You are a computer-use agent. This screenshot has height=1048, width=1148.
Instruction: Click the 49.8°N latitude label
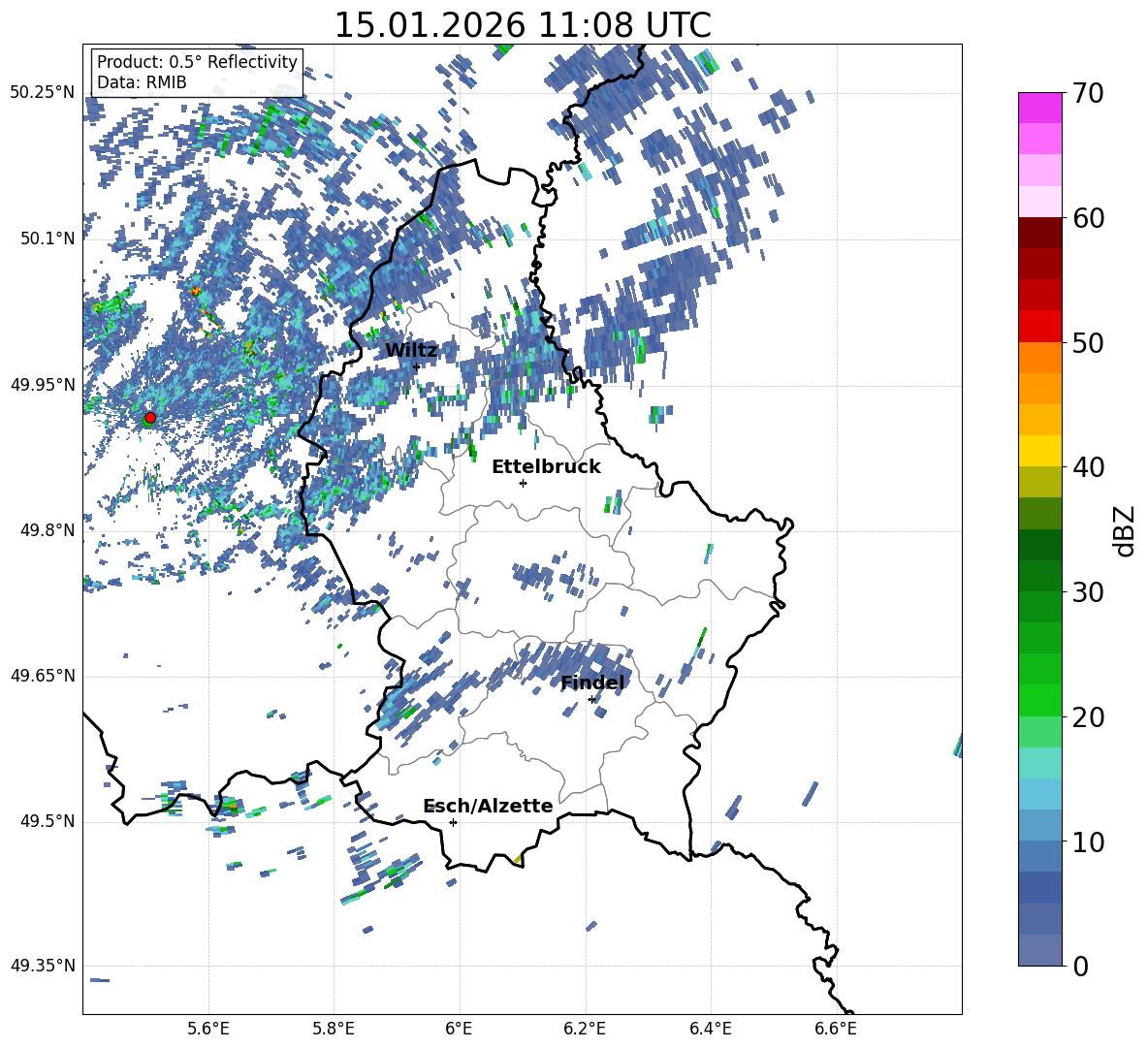tap(48, 530)
